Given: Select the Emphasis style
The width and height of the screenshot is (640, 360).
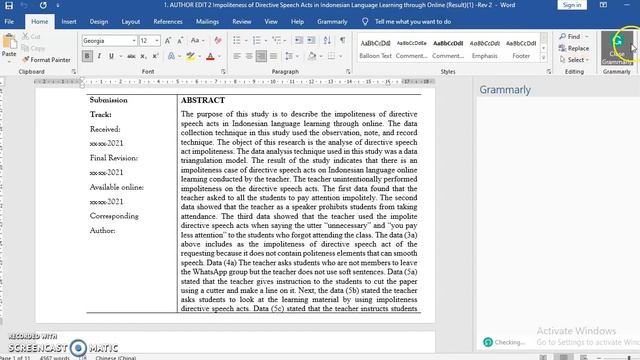Looking at the screenshot, I should pos(484,49).
